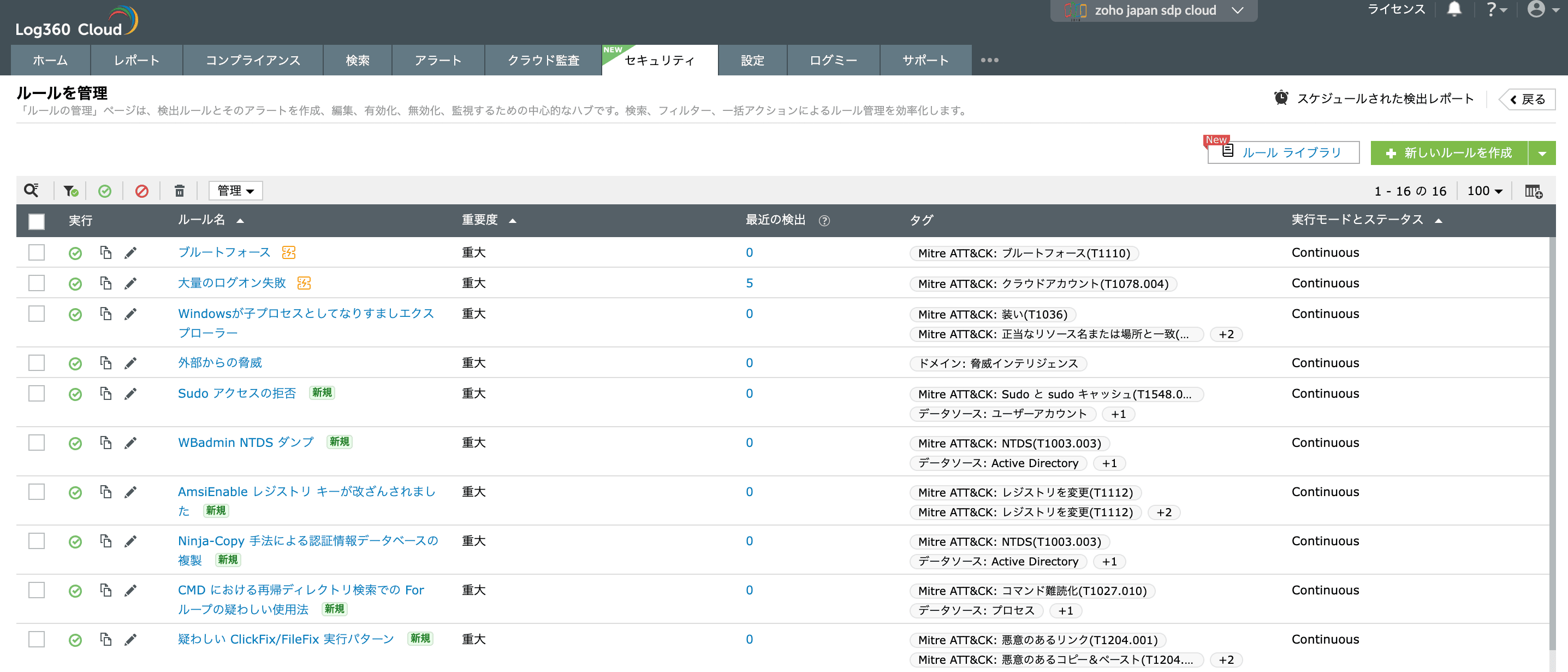Edit the ブルートフォース rule

[x=130, y=253]
